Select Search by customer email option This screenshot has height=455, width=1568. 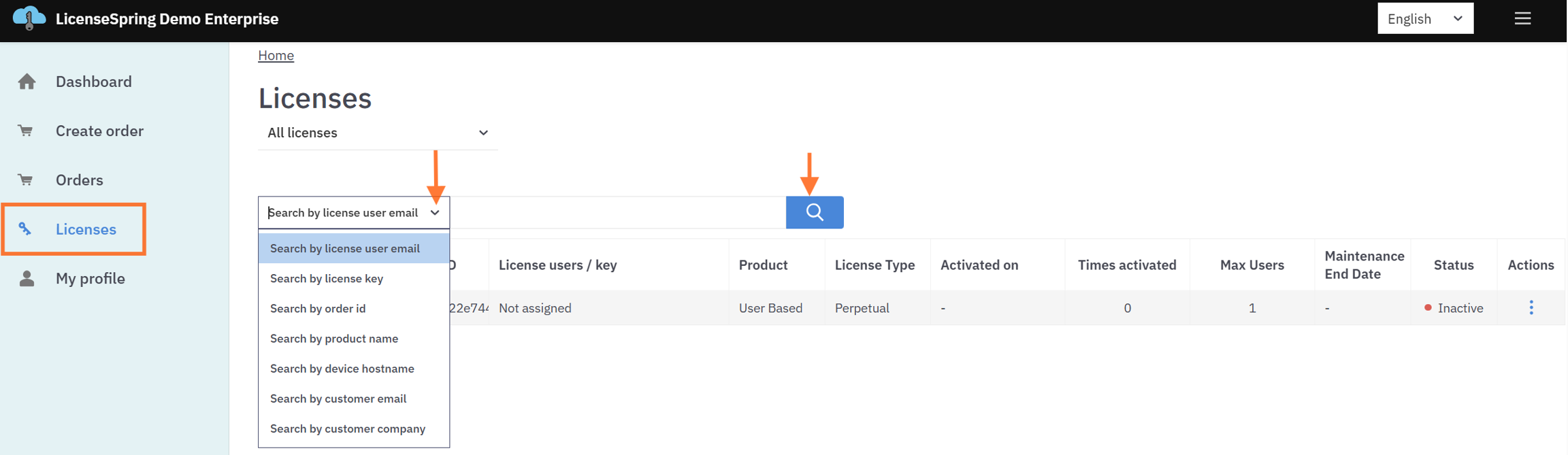(338, 398)
